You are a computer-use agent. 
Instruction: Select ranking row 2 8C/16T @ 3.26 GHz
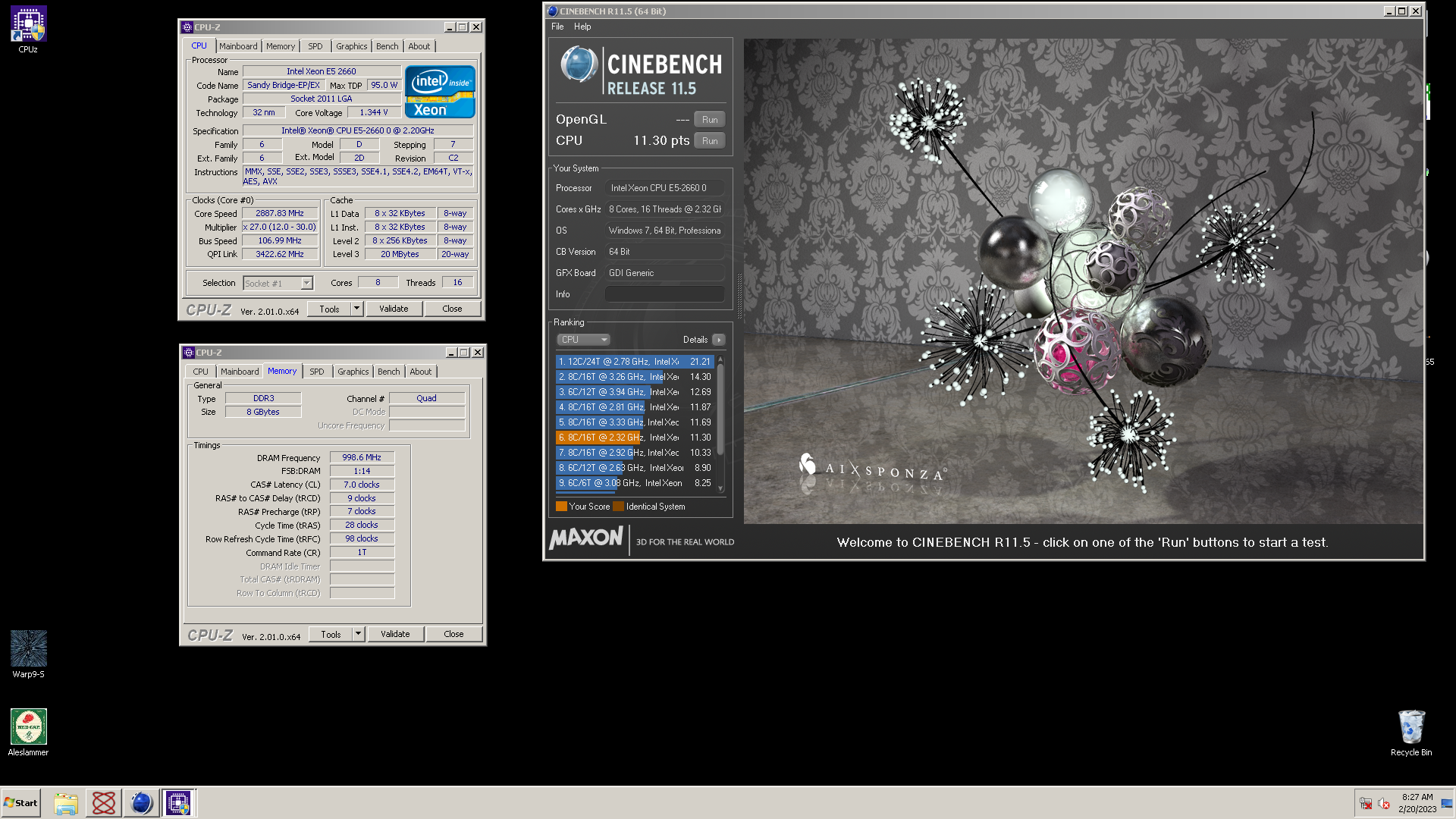[635, 377]
